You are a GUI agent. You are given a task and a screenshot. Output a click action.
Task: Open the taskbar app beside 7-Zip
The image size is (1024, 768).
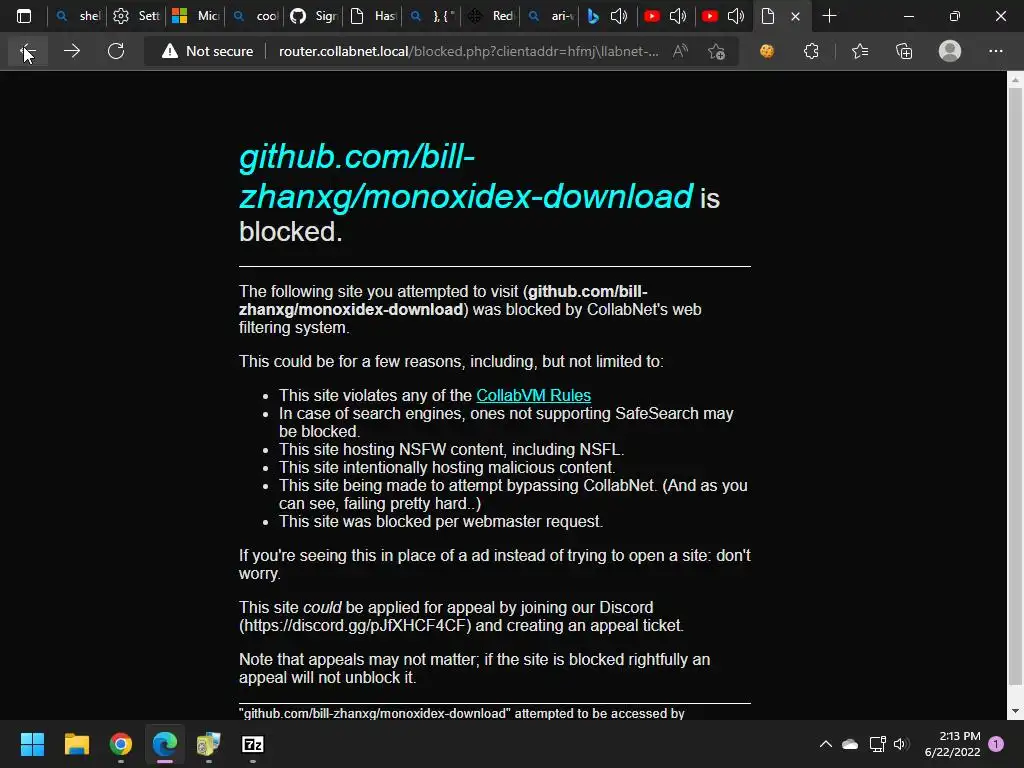pos(209,744)
